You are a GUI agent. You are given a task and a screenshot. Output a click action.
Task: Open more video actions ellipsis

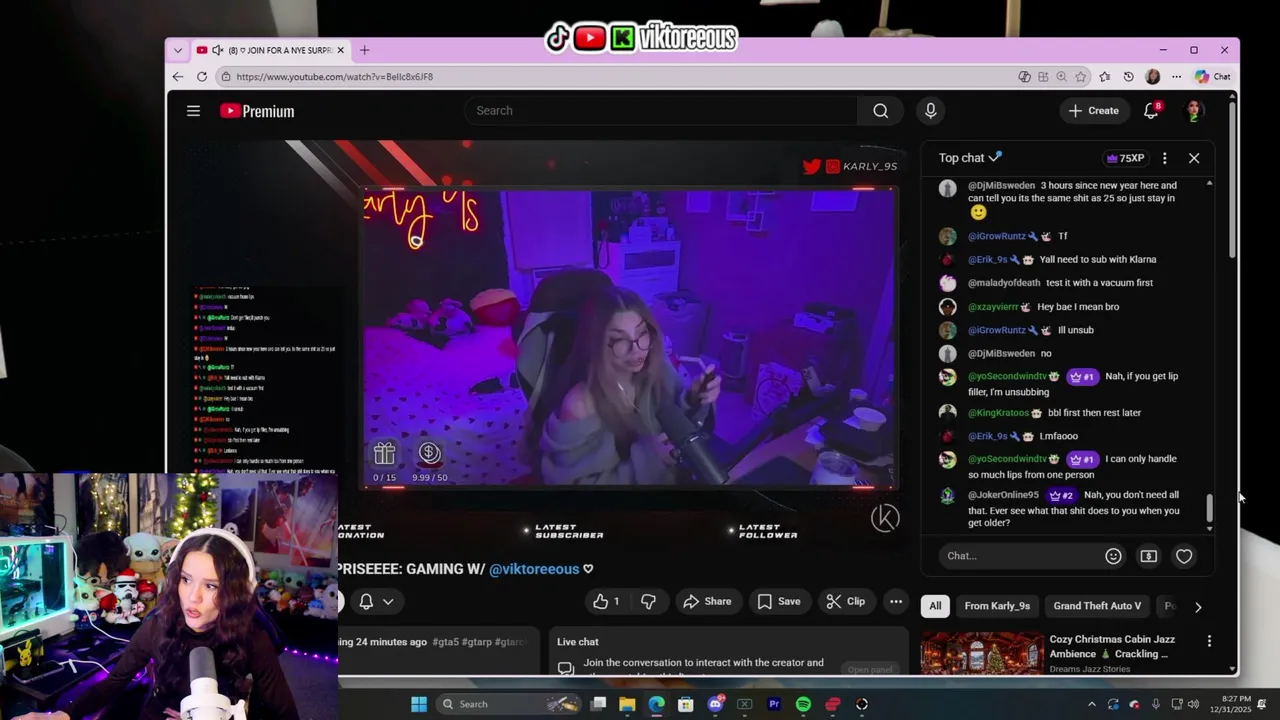pyautogui.click(x=896, y=601)
